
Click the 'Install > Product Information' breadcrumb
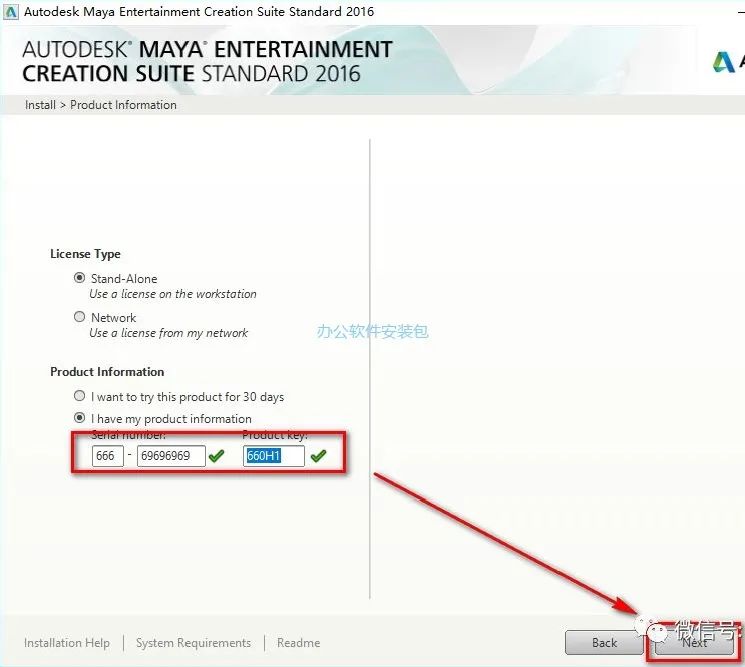pyautogui.click(x=101, y=105)
